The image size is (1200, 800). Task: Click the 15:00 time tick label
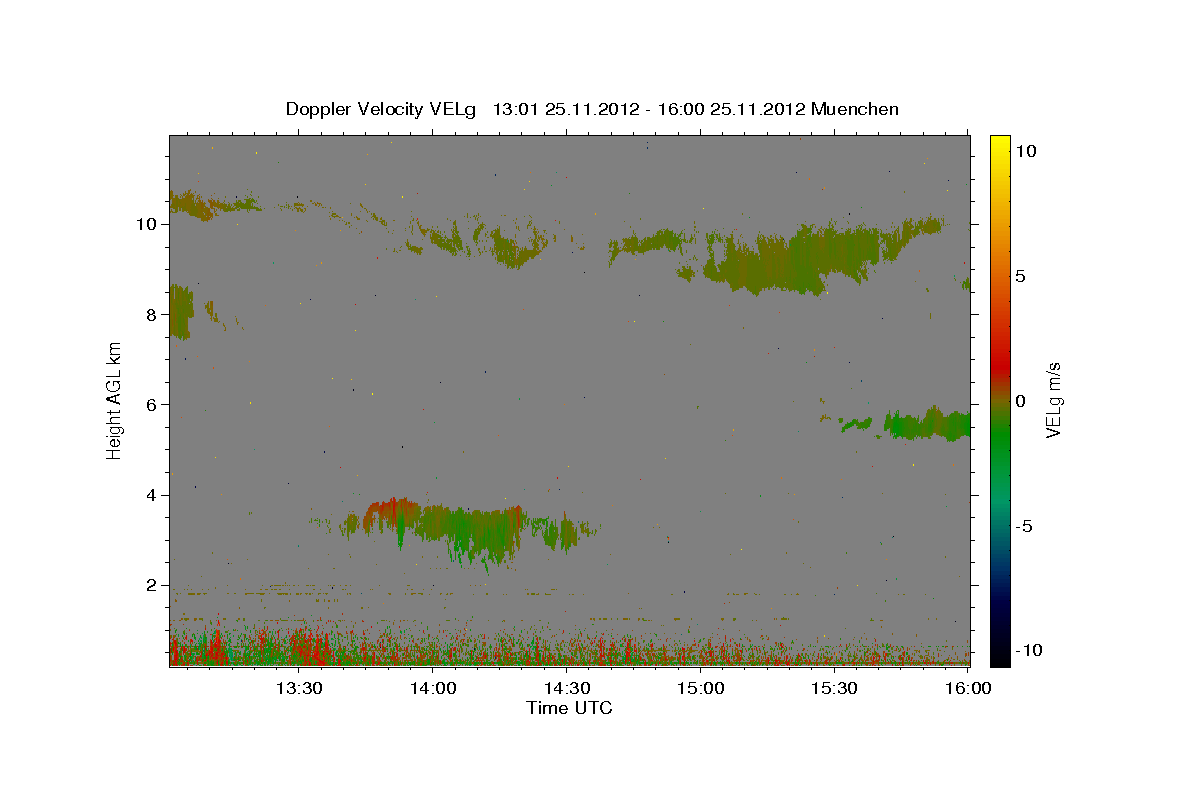coord(701,688)
